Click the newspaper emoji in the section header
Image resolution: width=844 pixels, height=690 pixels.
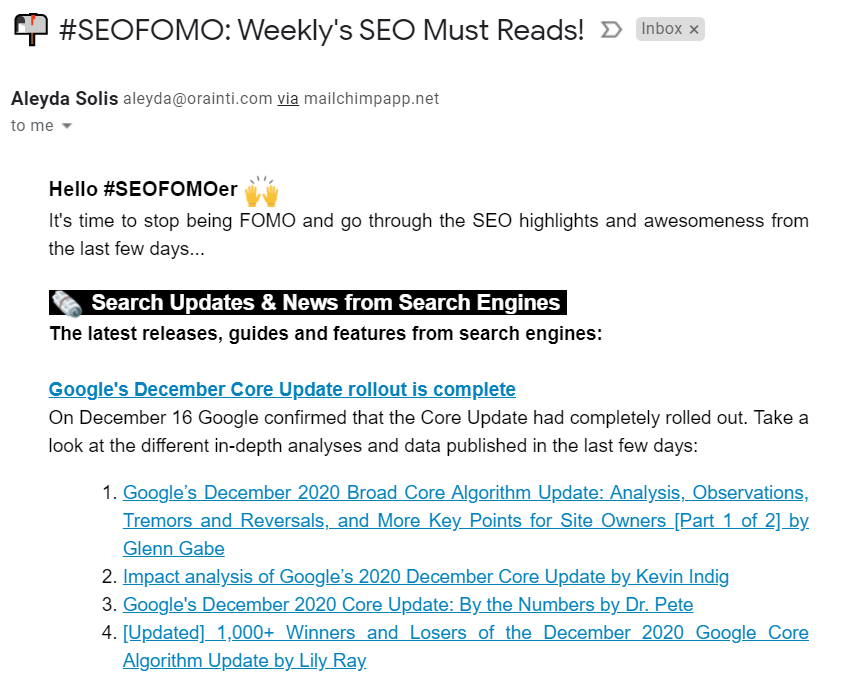67,302
